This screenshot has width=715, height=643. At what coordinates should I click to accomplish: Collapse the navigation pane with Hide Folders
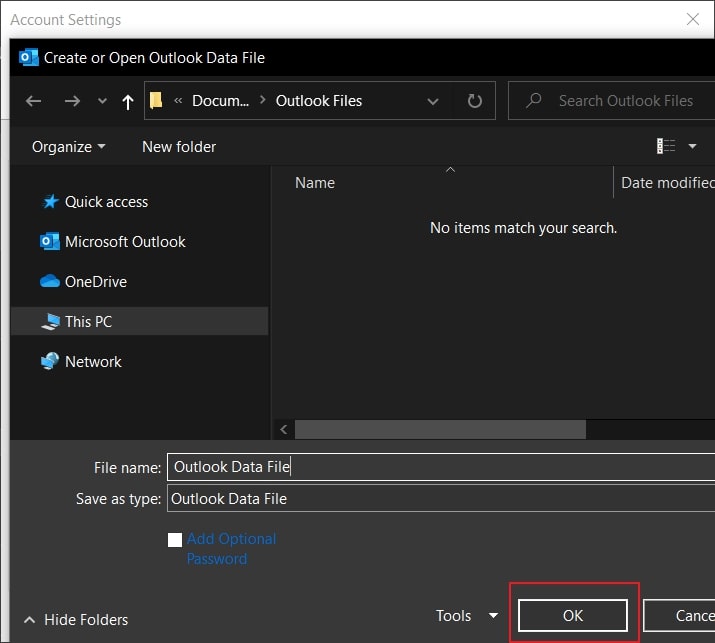click(x=76, y=620)
